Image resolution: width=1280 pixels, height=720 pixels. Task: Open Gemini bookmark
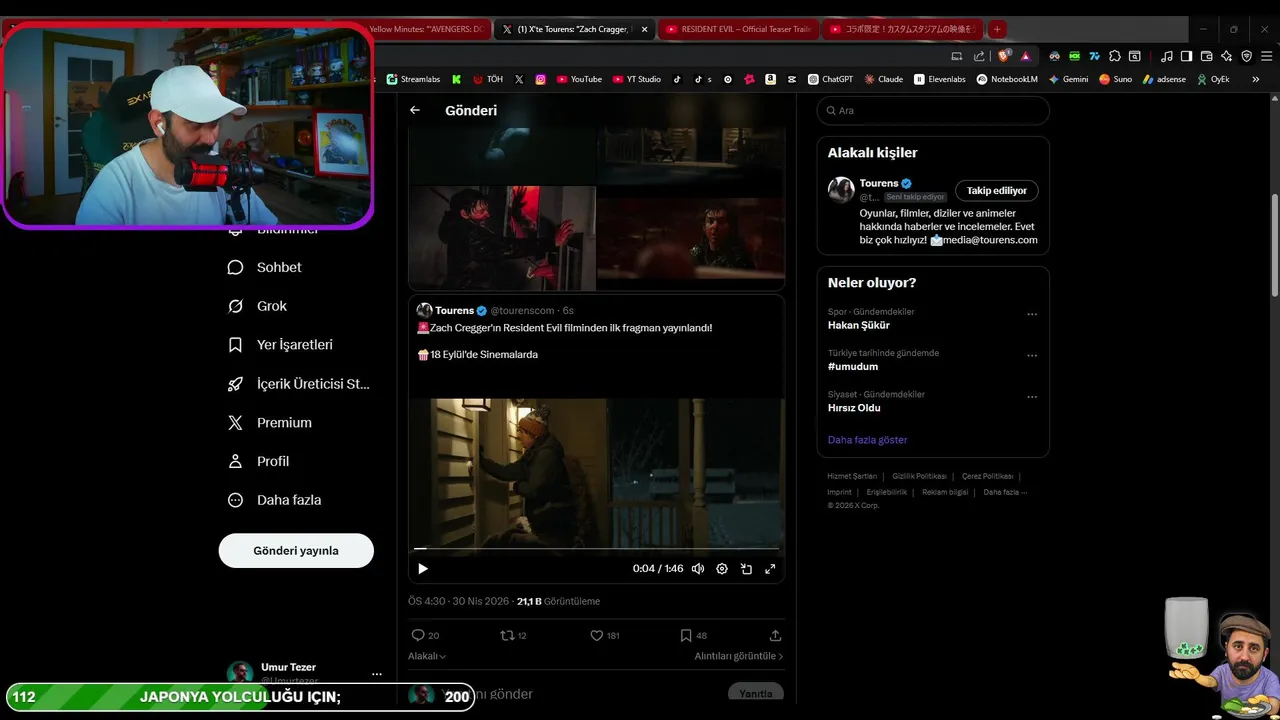(1068, 79)
